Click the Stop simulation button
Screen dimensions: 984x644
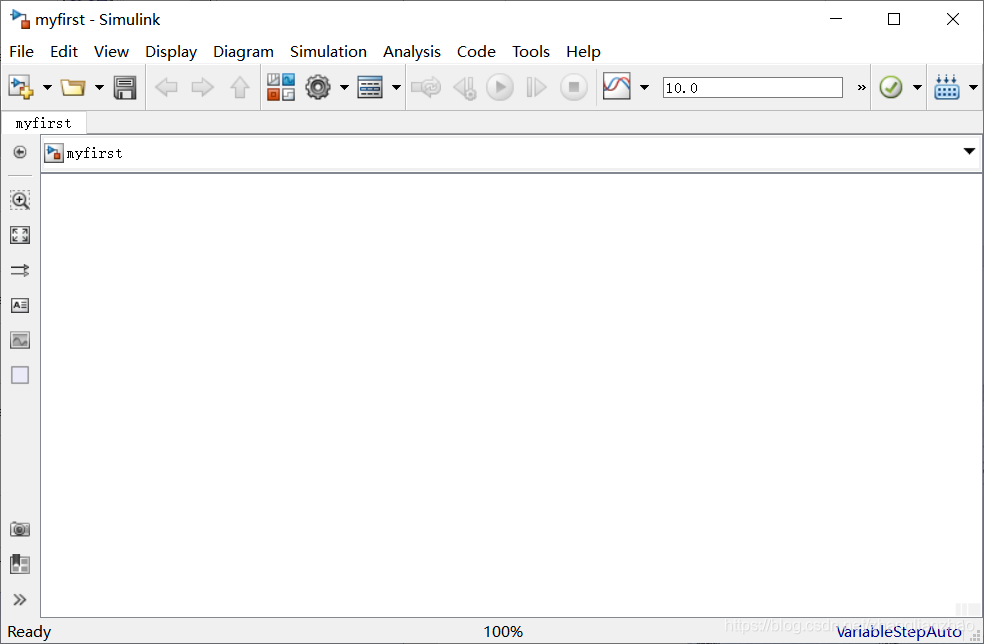point(574,87)
